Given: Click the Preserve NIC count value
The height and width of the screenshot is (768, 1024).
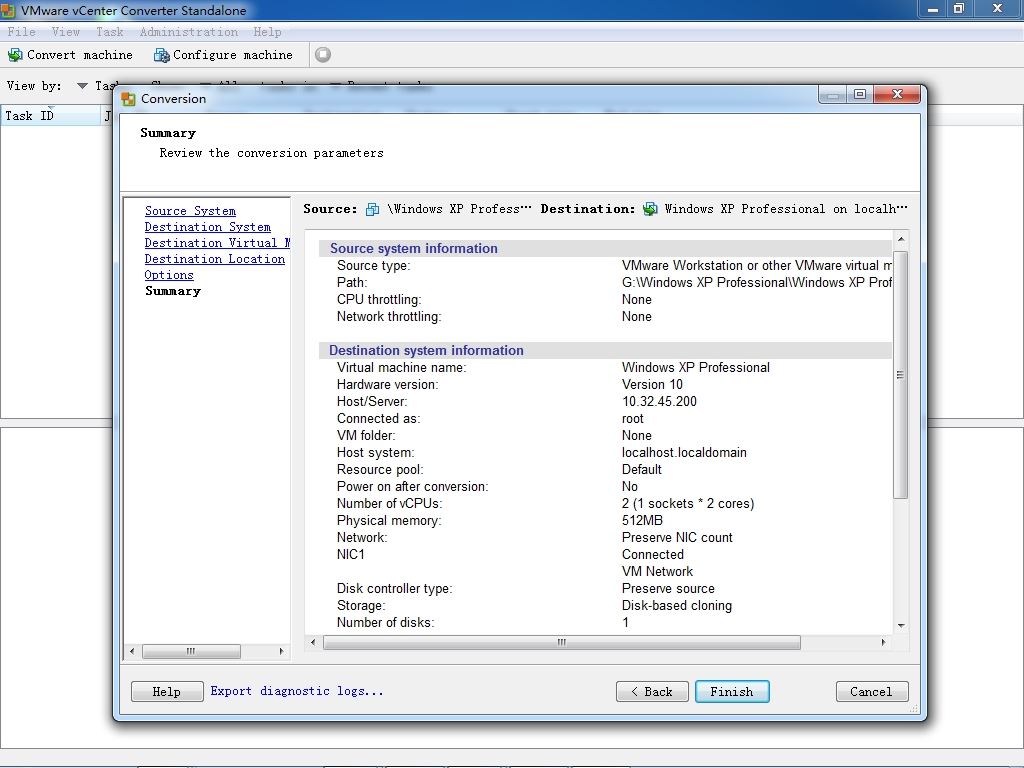Looking at the screenshot, I should [x=677, y=537].
